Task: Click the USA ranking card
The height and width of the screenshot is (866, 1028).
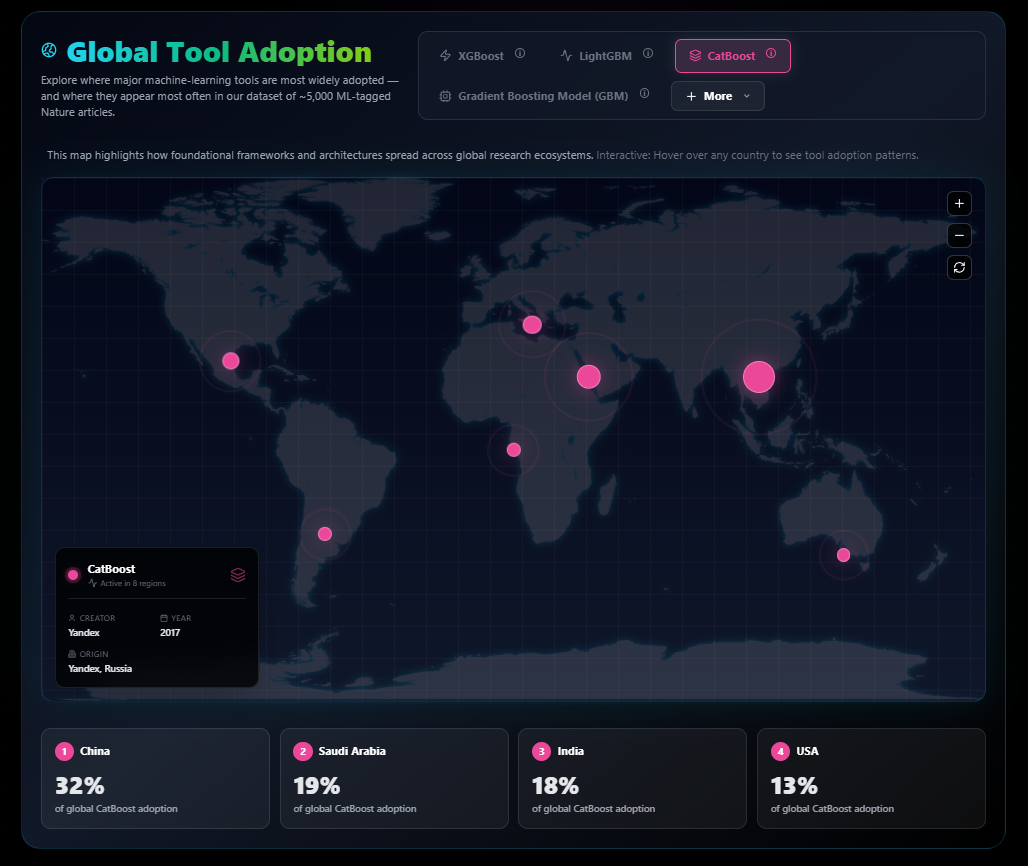Action: pos(871,778)
